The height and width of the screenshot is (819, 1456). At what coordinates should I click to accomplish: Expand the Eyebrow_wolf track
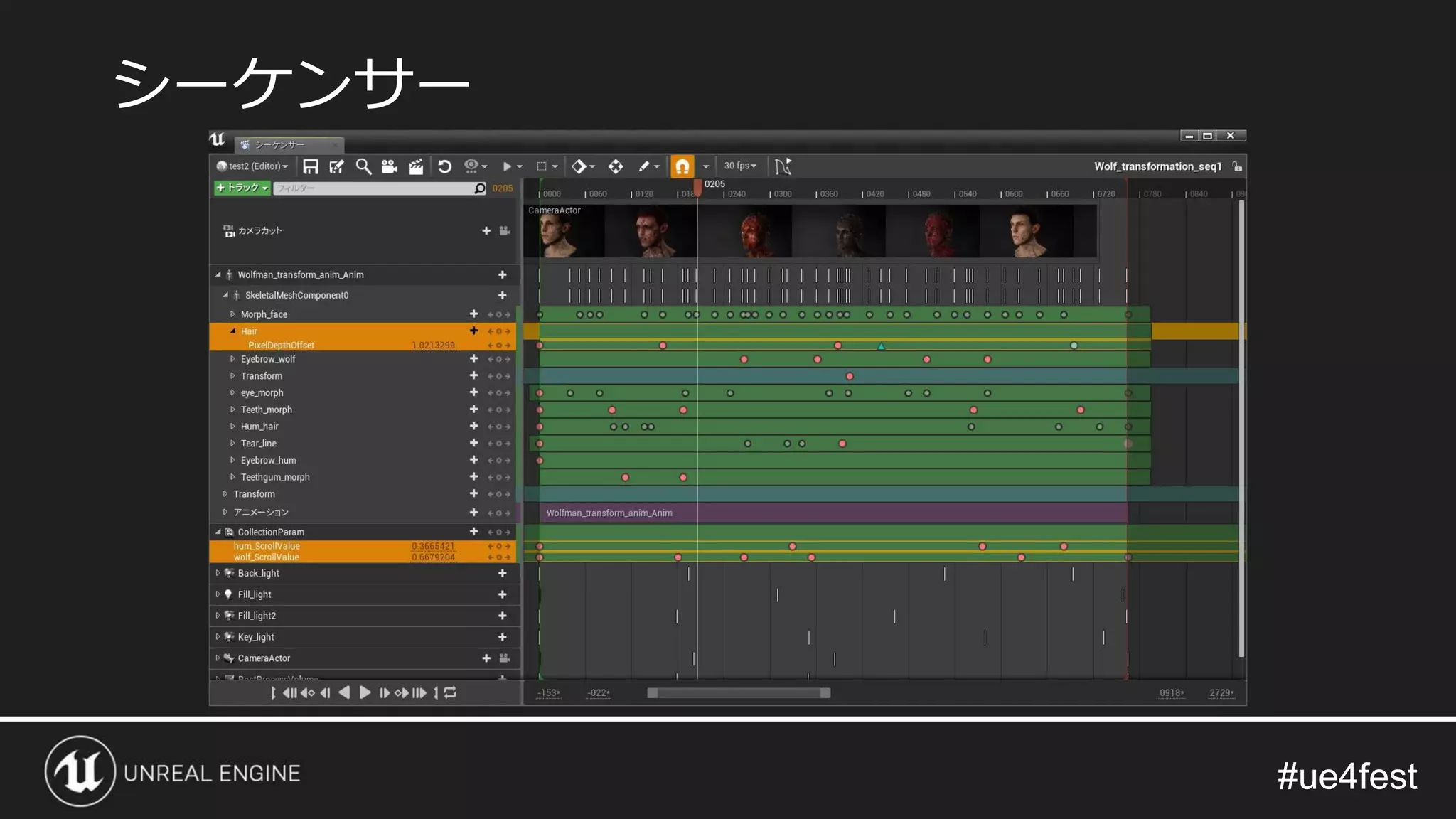coord(232,359)
